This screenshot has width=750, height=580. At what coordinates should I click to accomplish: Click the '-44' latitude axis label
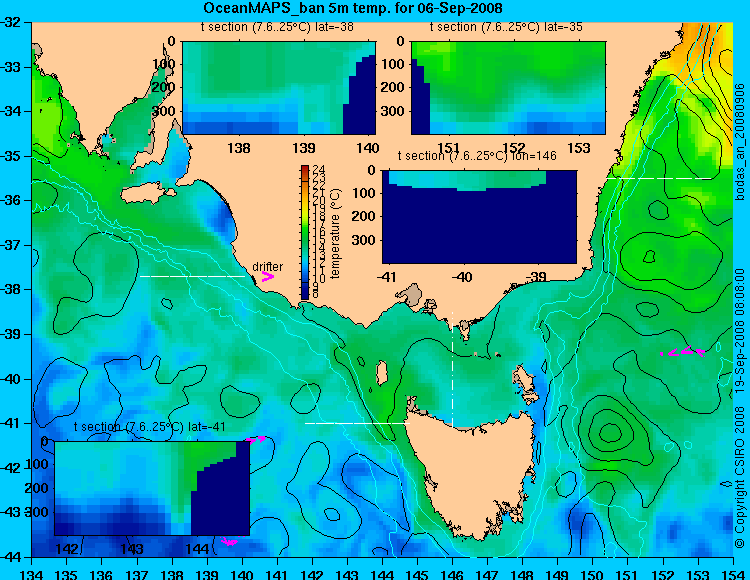(11, 557)
